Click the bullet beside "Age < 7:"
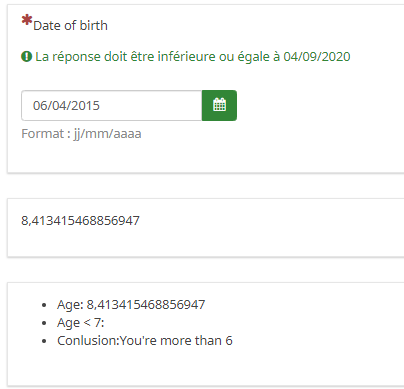Viewport: 404px width, 389px height. click(44, 323)
